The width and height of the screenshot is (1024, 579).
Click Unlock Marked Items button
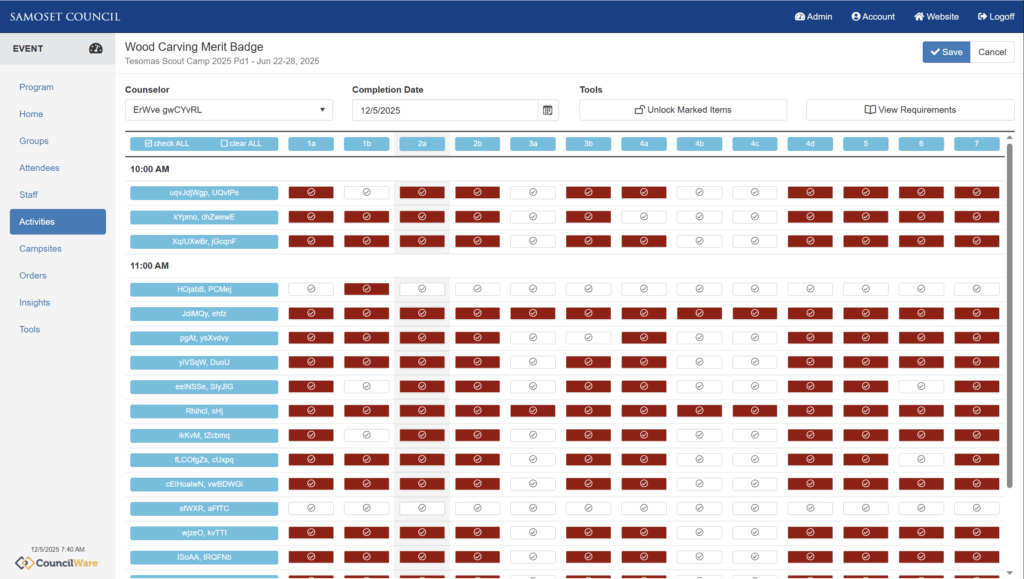tap(683, 110)
